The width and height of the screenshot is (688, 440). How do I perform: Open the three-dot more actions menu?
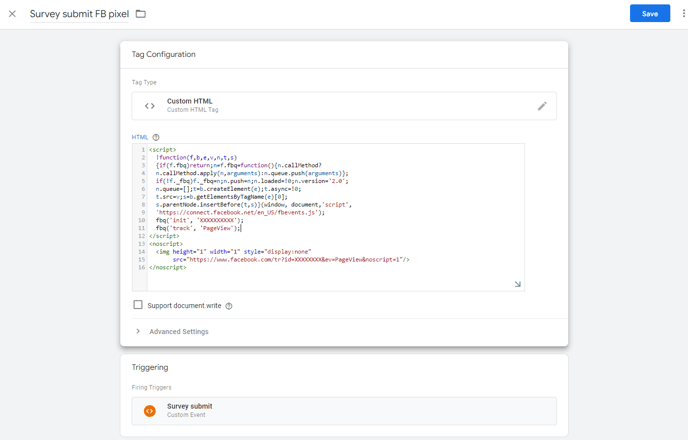[x=683, y=14]
